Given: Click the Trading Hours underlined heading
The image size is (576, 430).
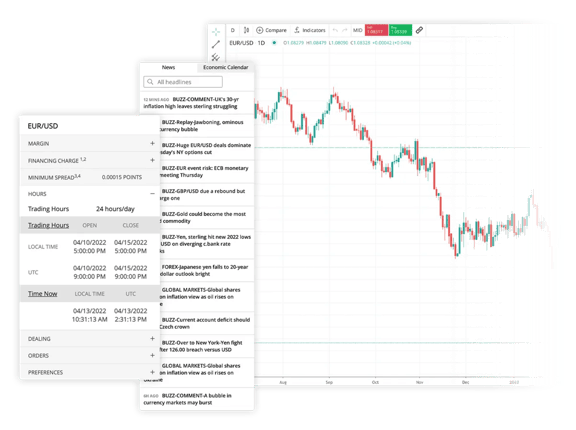Looking at the screenshot, I should [x=48, y=225].
